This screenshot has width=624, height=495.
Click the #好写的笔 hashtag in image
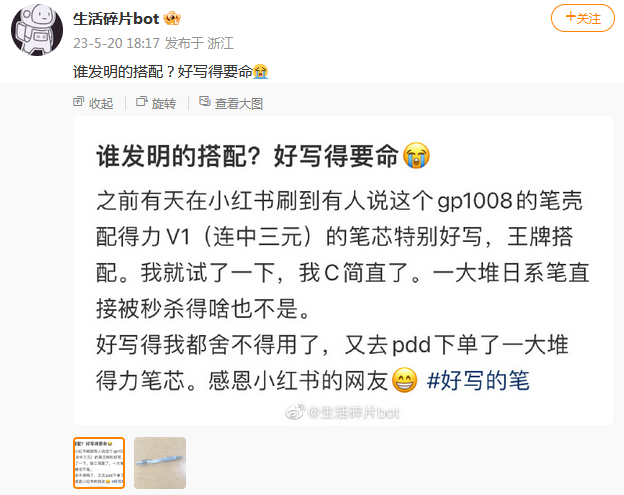[x=478, y=380]
